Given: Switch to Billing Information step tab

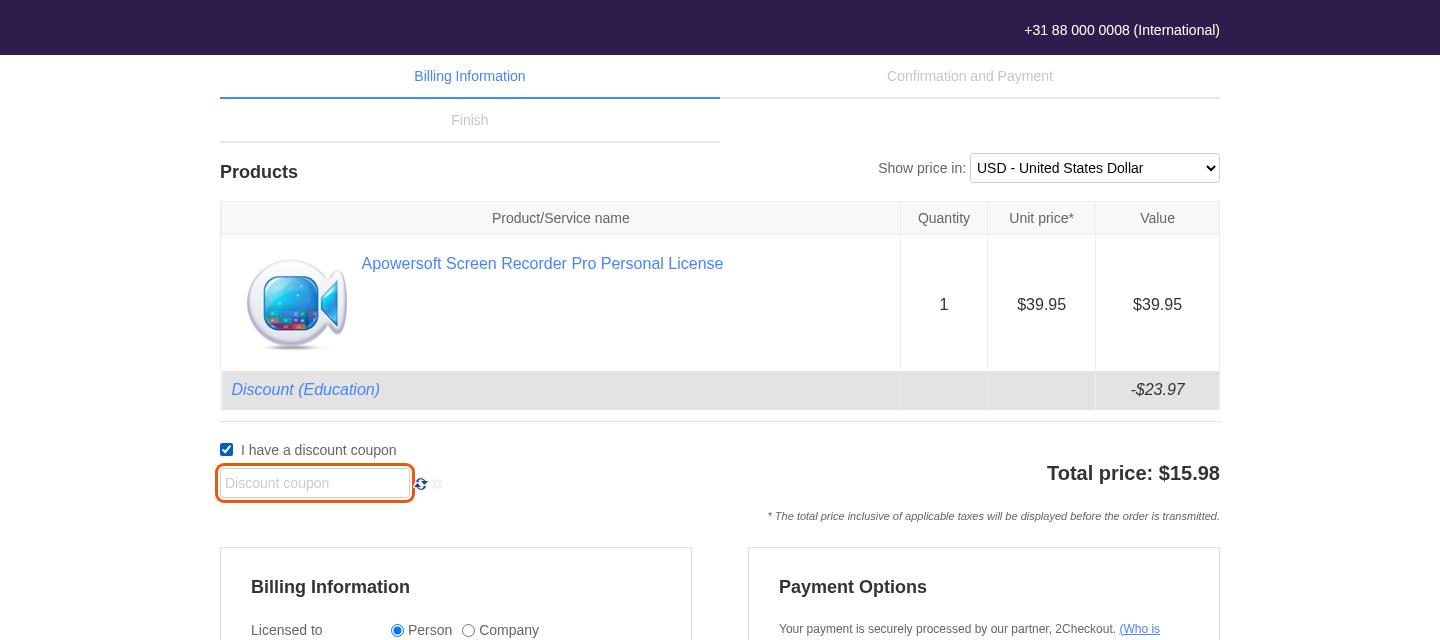Looking at the screenshot, I should click(470, 76).
